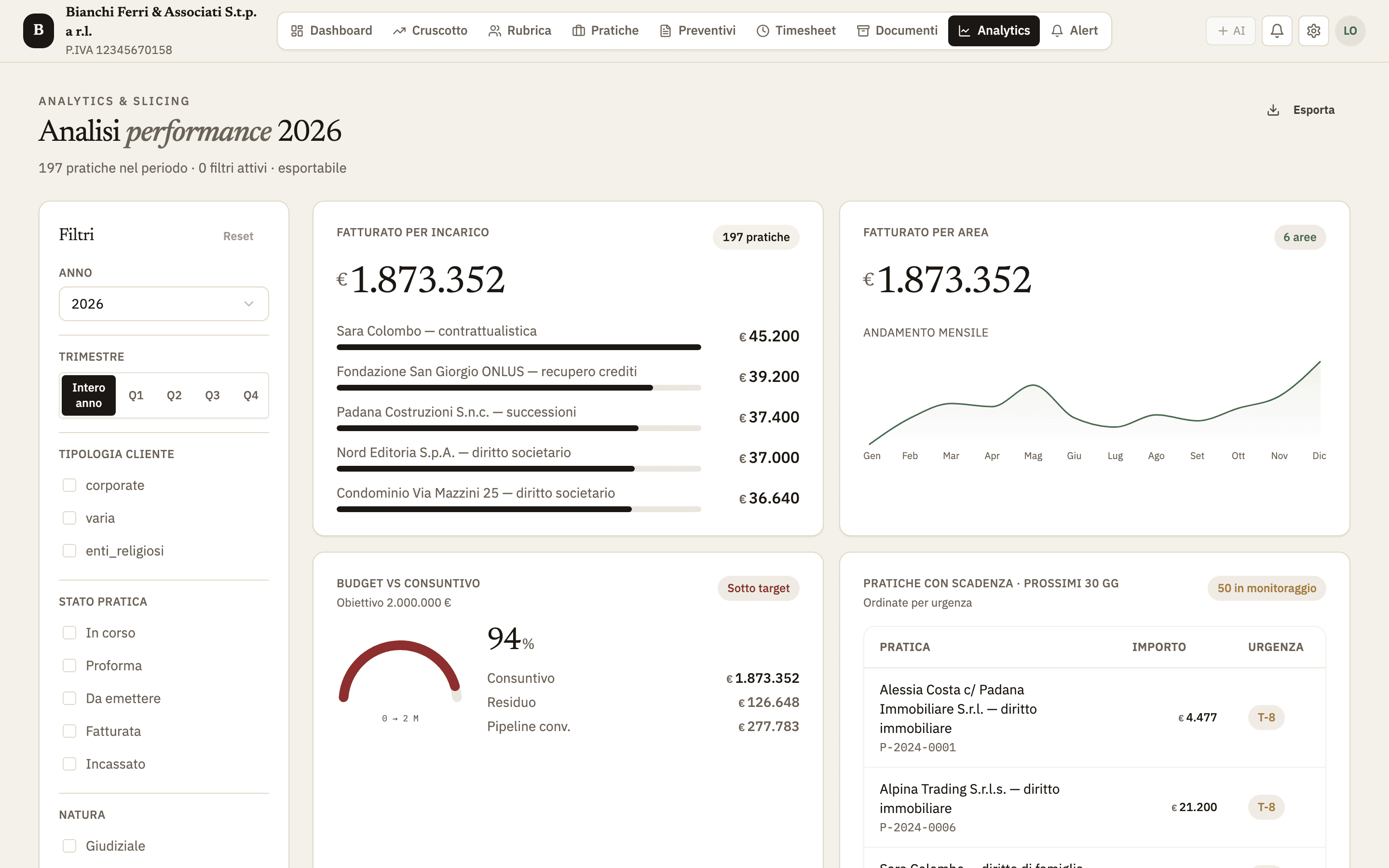
Task: Check the Incassato status filter
Action: (69, 763)
